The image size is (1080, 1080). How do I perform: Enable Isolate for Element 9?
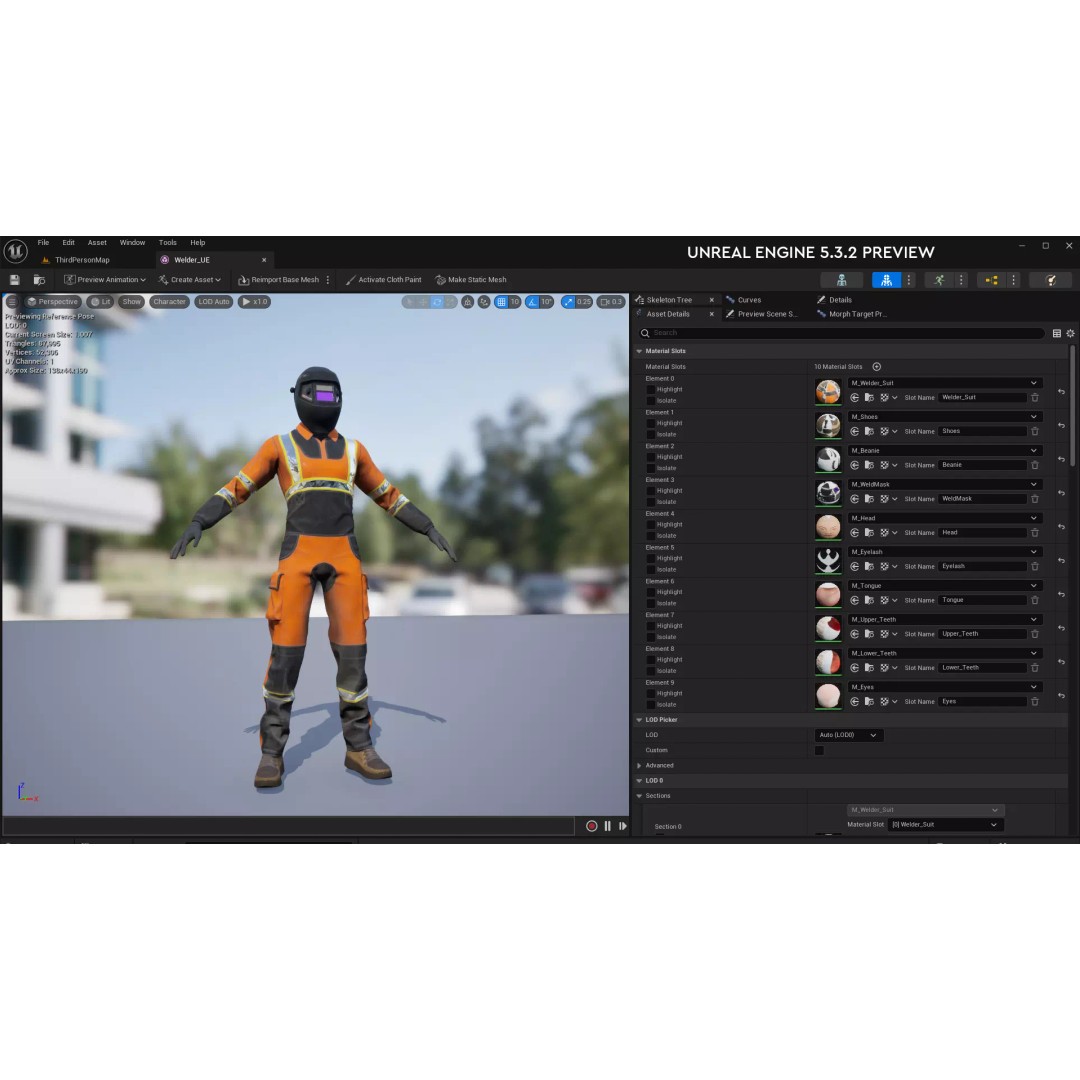(650, 704)
